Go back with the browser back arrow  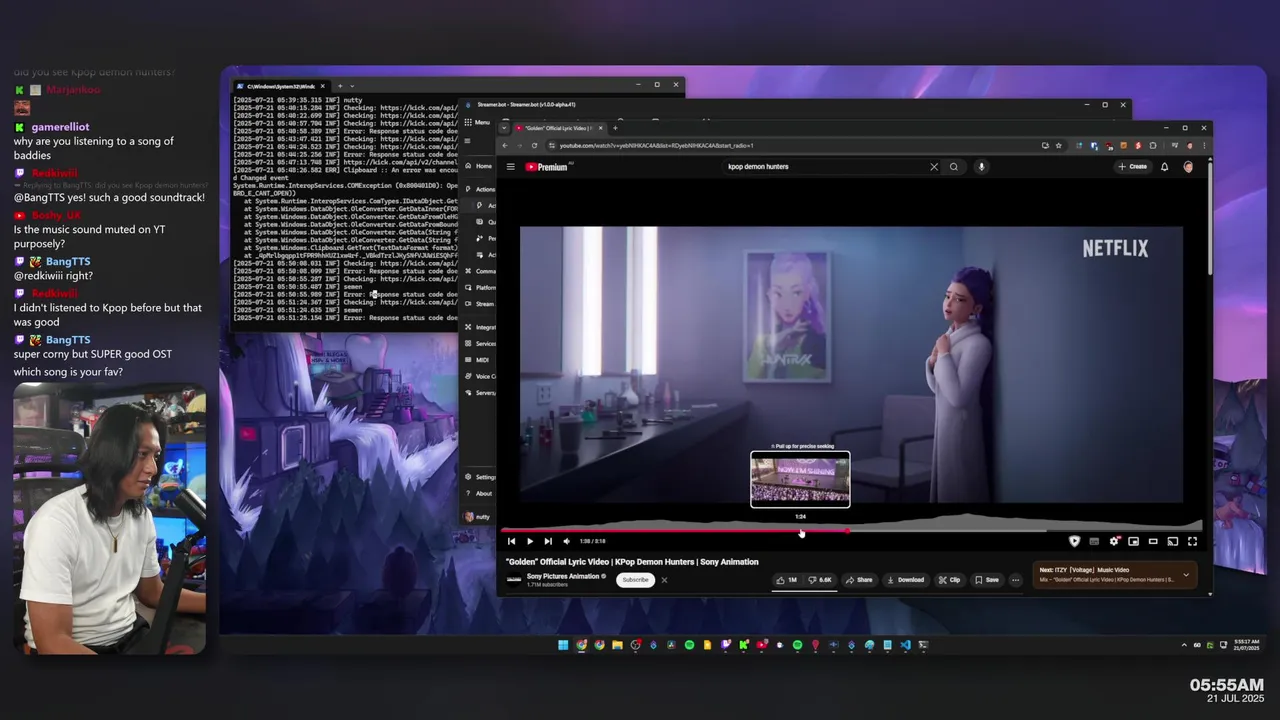coord(505,146)
